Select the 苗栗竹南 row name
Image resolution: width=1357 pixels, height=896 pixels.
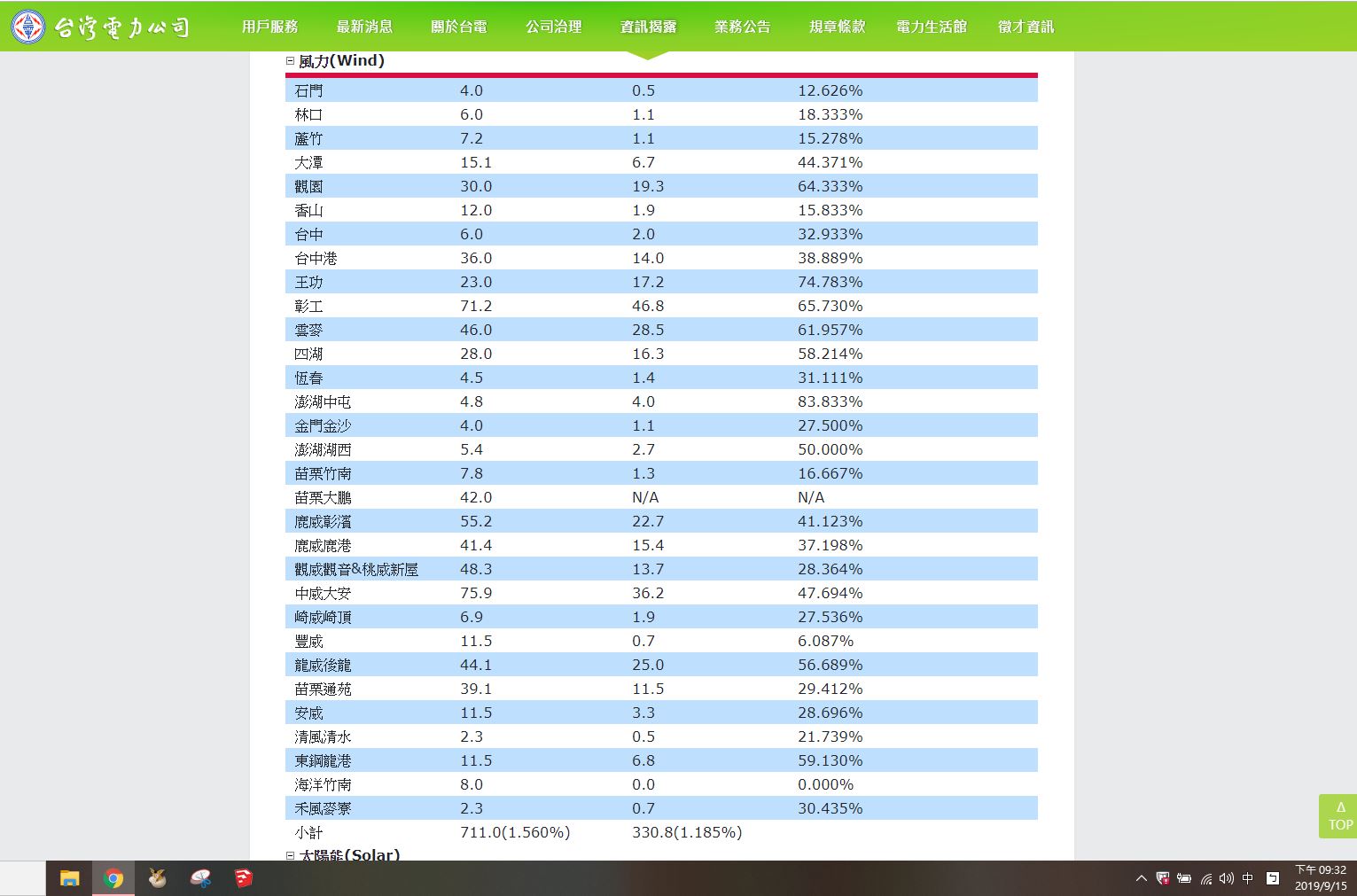tap(323, 473)
